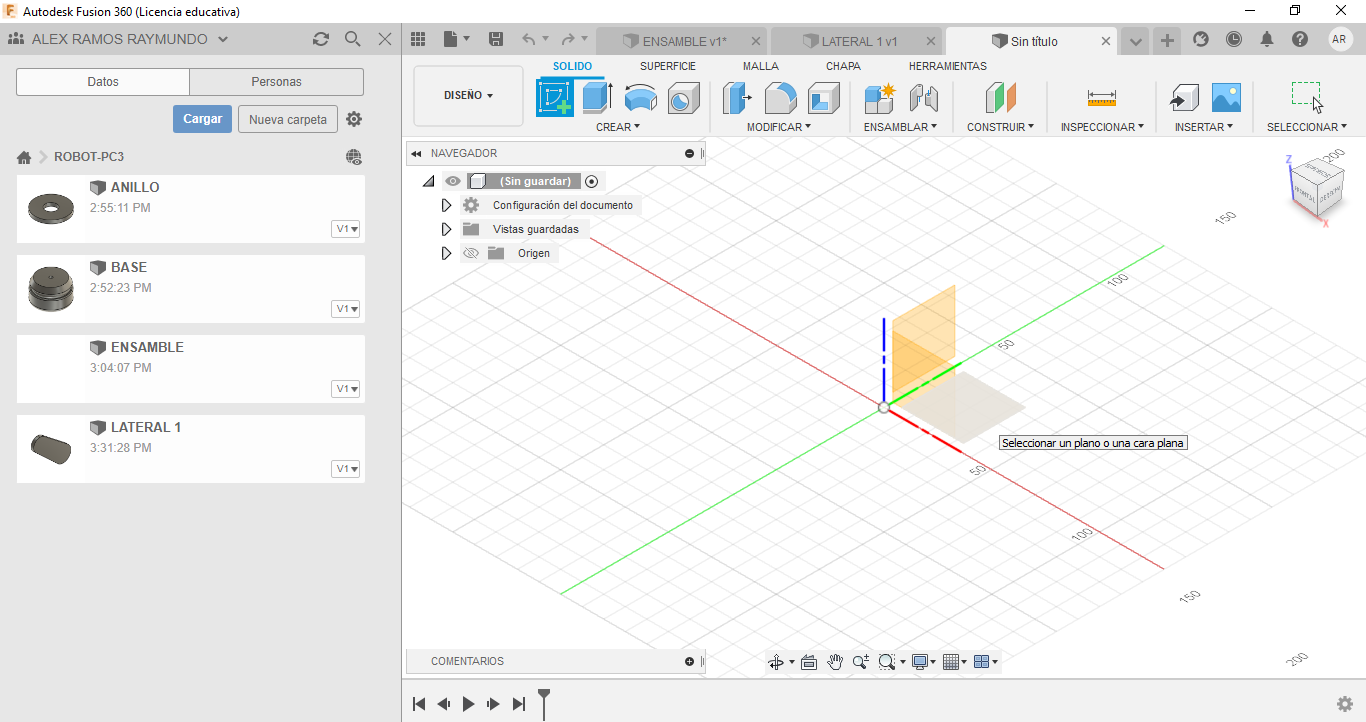
Task: Open the INSERTAR dropdown menu
Action: click(x=1204, y=127)
